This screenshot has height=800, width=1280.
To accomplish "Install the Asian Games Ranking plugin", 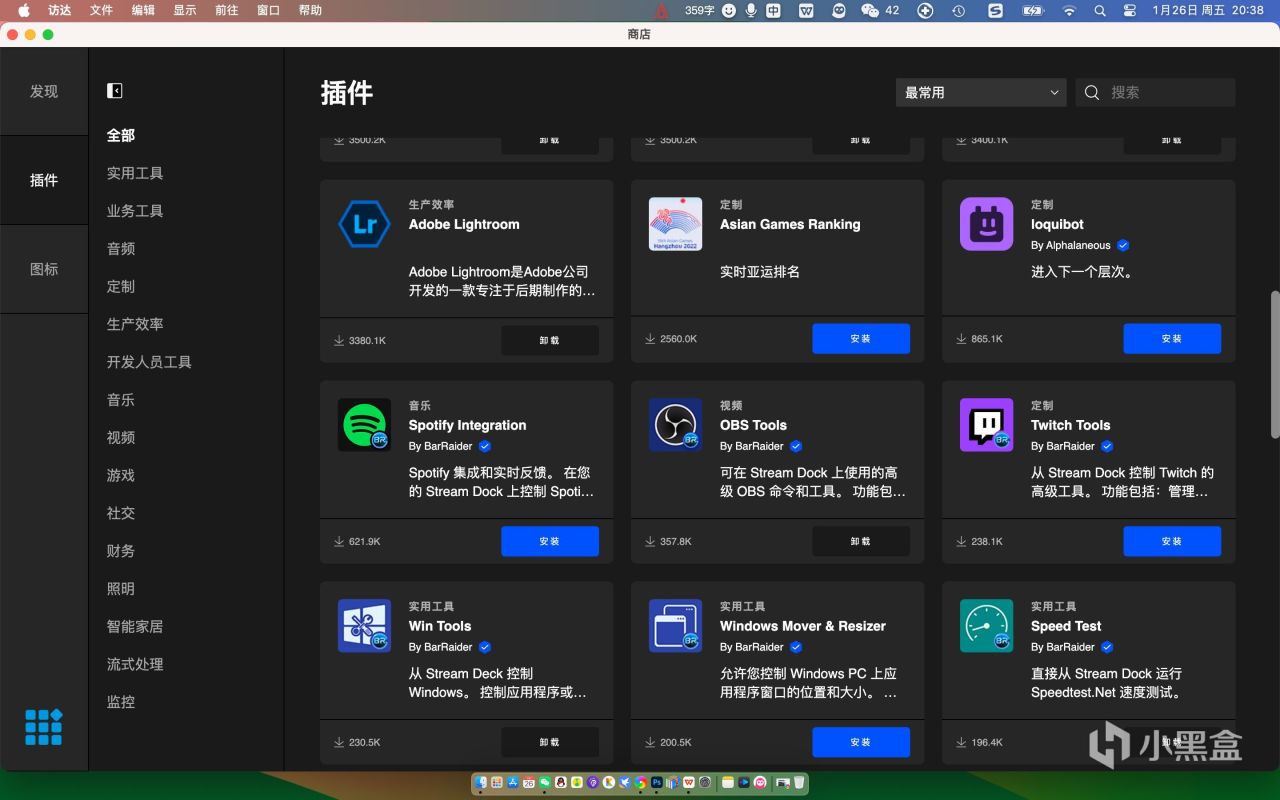I will click(861, 339).
